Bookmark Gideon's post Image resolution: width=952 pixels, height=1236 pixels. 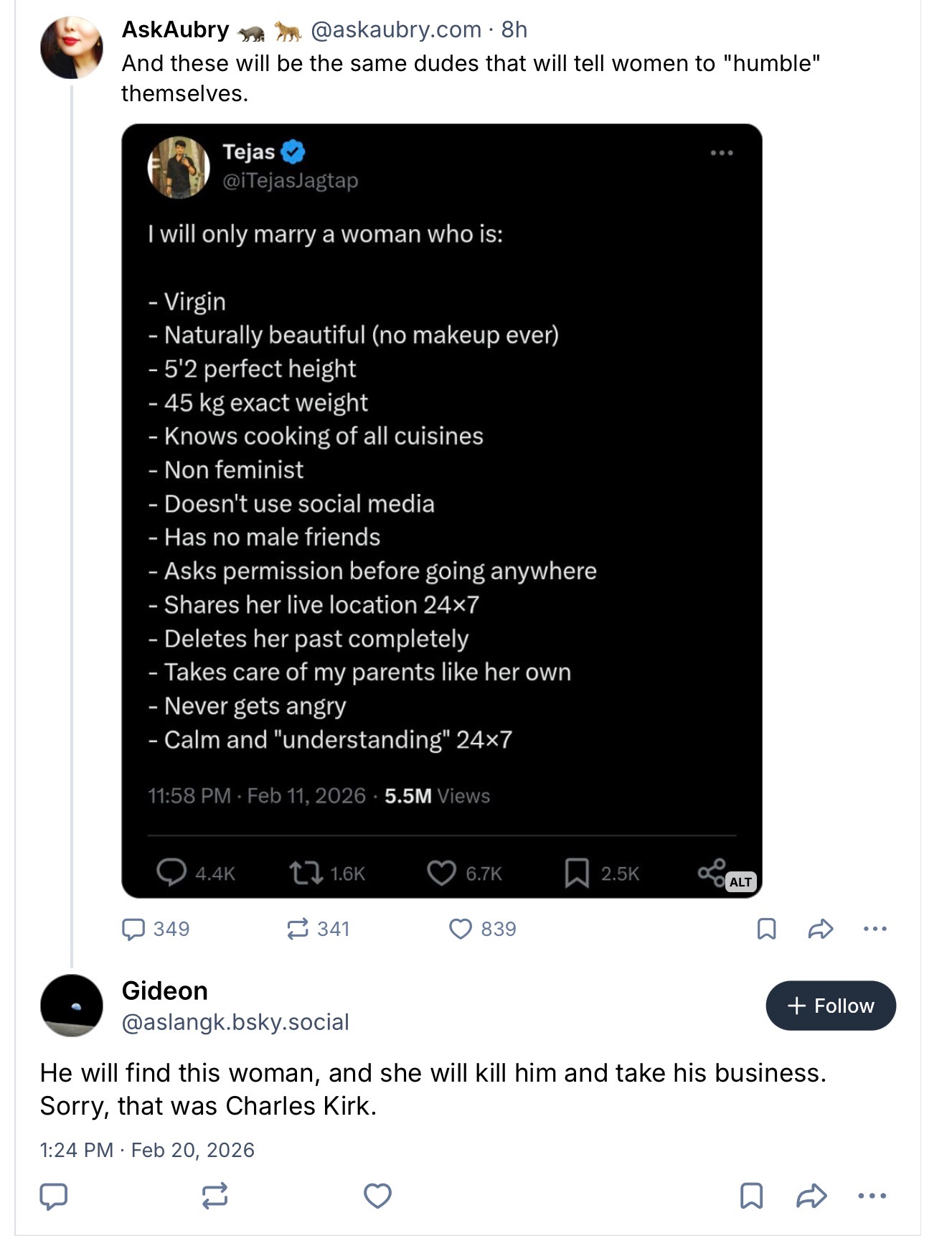751,1196
